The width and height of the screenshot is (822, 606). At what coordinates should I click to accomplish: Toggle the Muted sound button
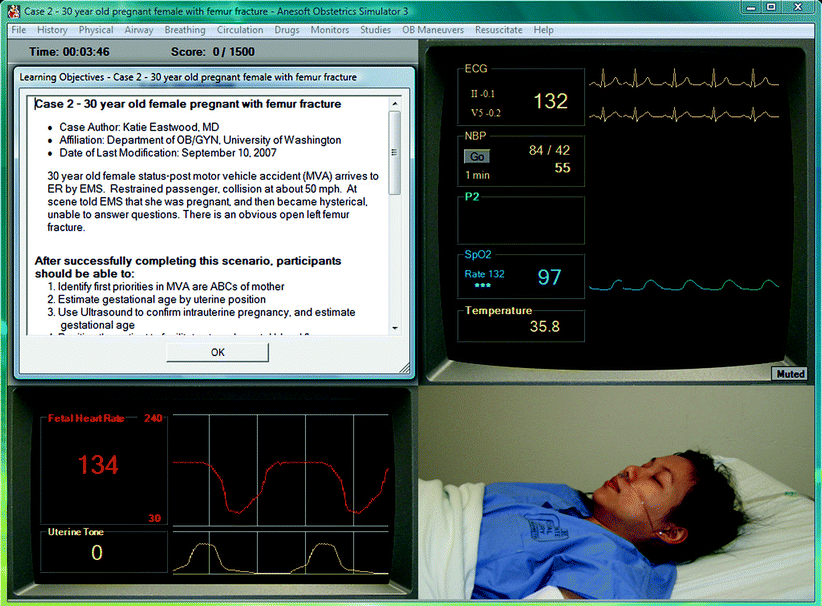point(788,374)
